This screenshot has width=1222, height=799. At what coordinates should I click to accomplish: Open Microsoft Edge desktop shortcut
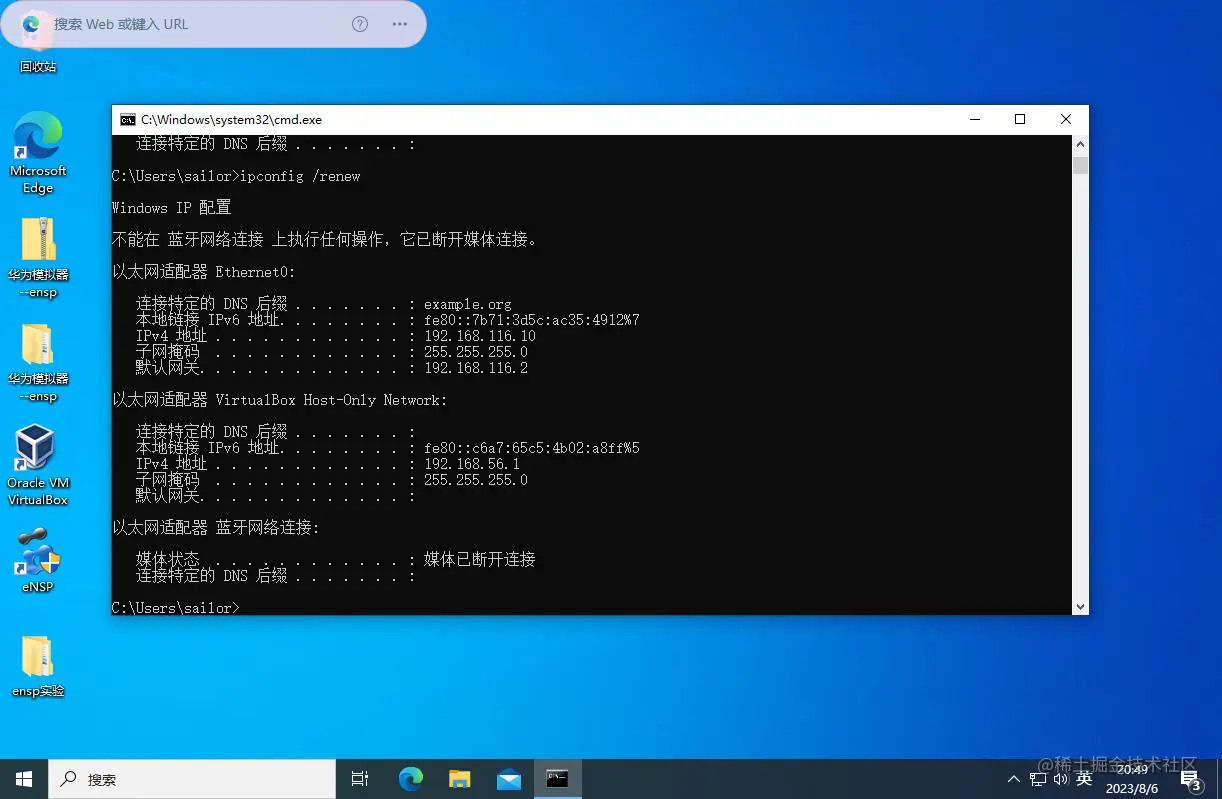(38, 152)
